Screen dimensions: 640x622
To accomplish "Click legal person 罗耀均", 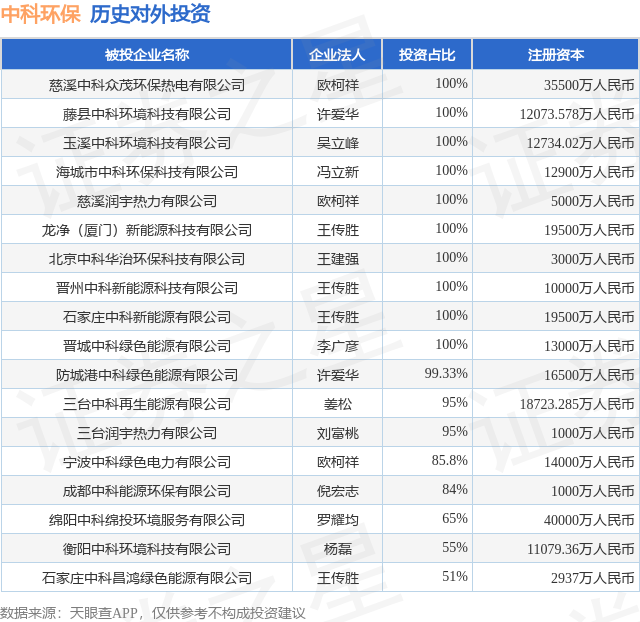I will point(338,520).
